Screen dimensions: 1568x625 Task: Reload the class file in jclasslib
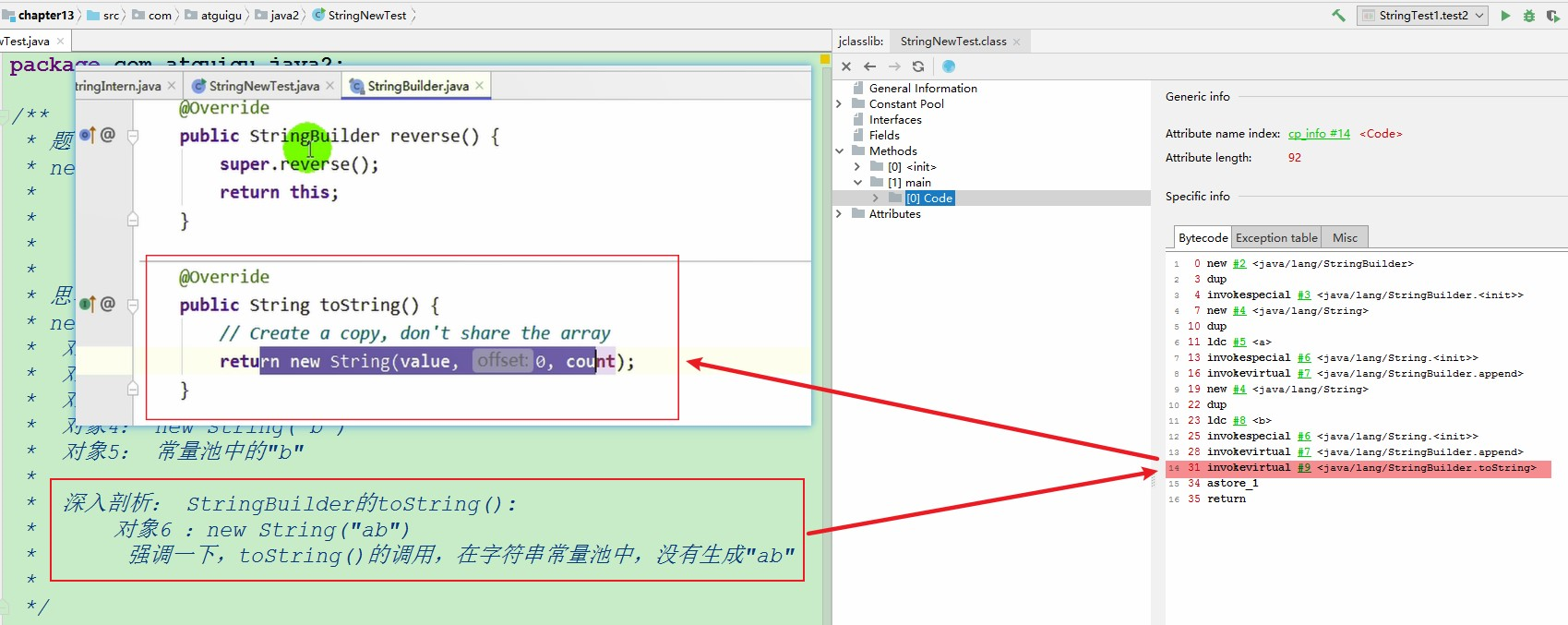pos(917,66)
